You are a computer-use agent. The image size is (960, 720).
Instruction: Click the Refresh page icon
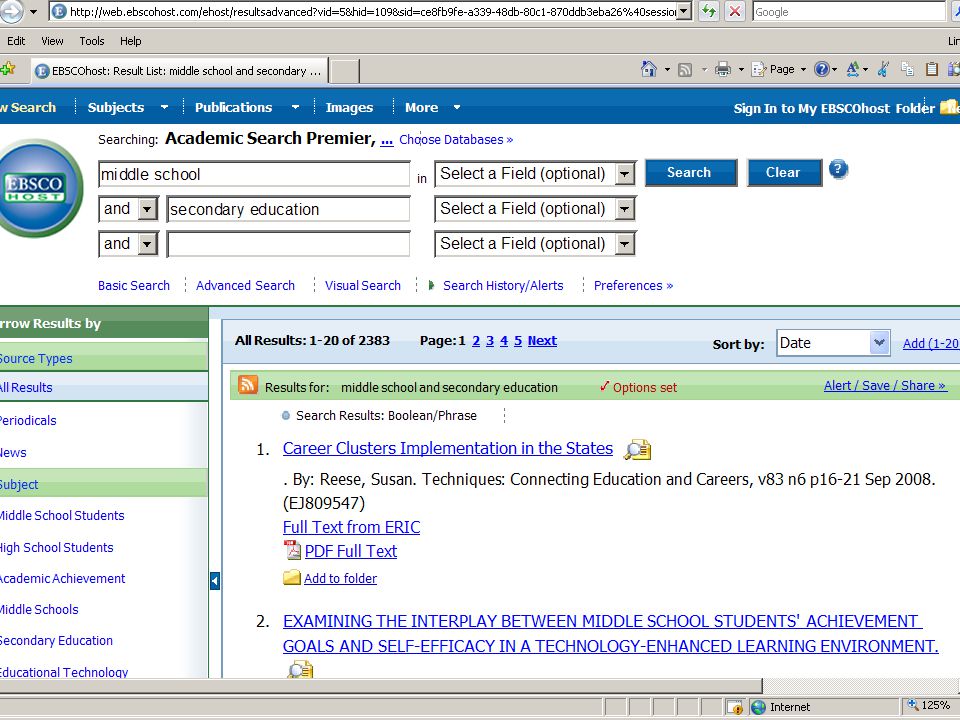click(708, 11)
